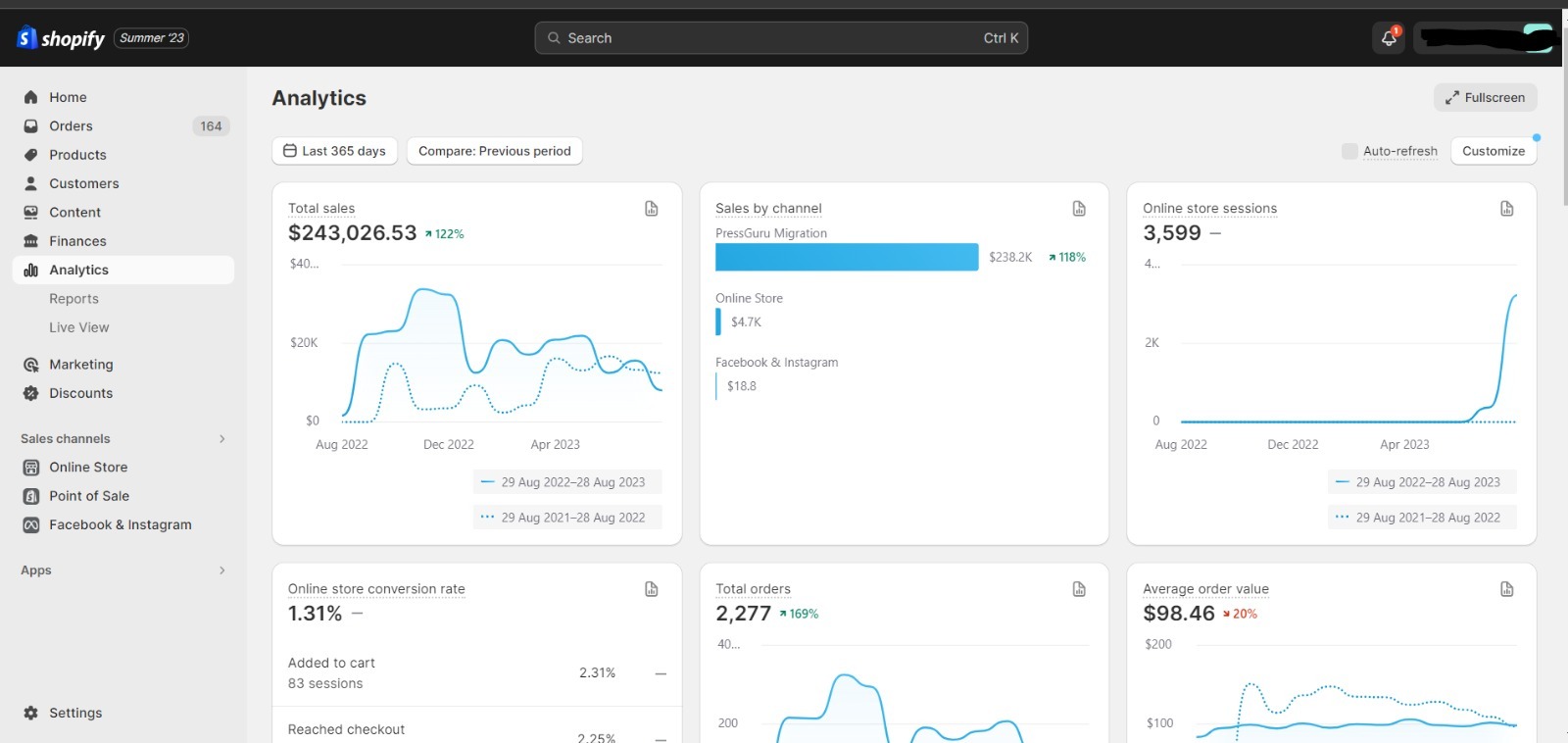Select Live View in the sidebar

(x=78, y=327)
